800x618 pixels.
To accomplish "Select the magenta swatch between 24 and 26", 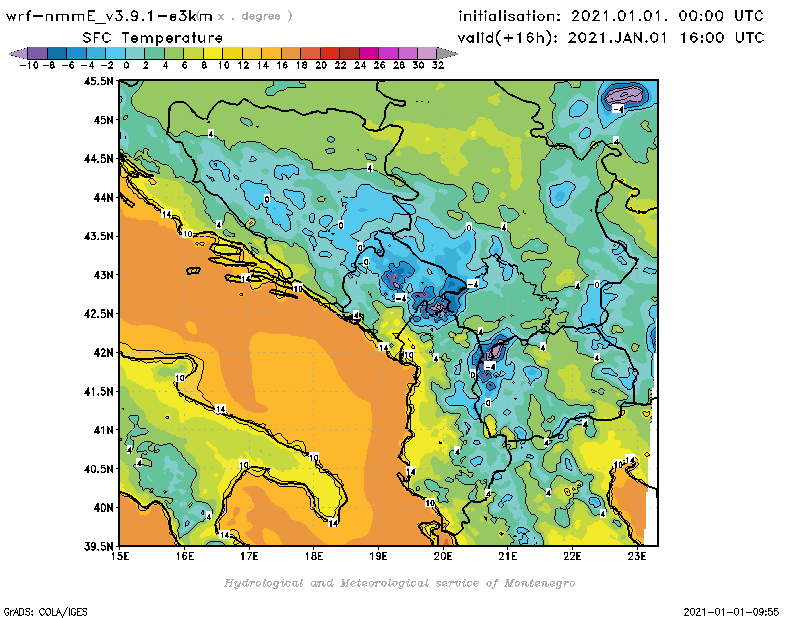I will coord(369,53).
